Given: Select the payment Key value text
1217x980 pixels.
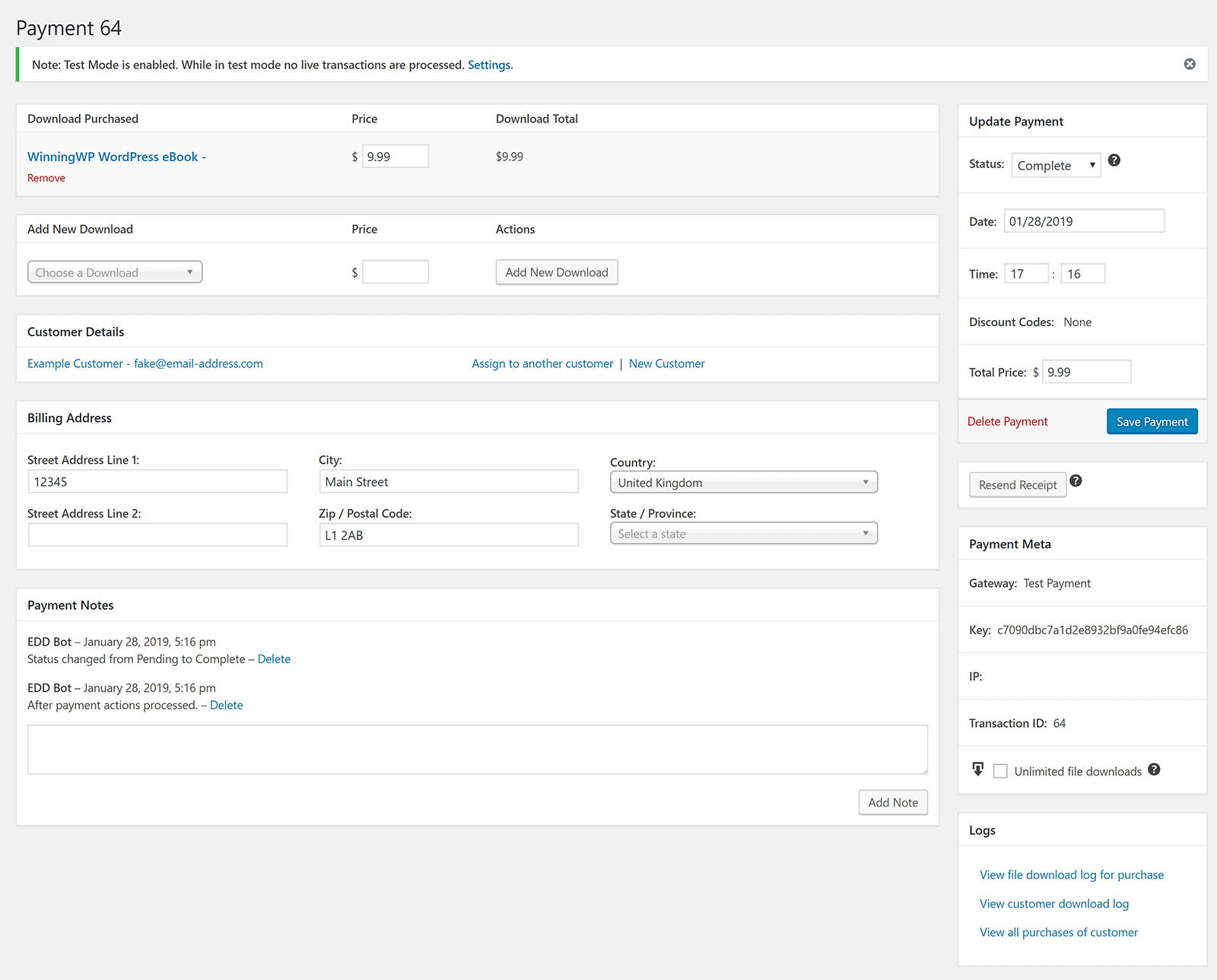Looking at the screenshot, I should click(x=1092, y=630).
